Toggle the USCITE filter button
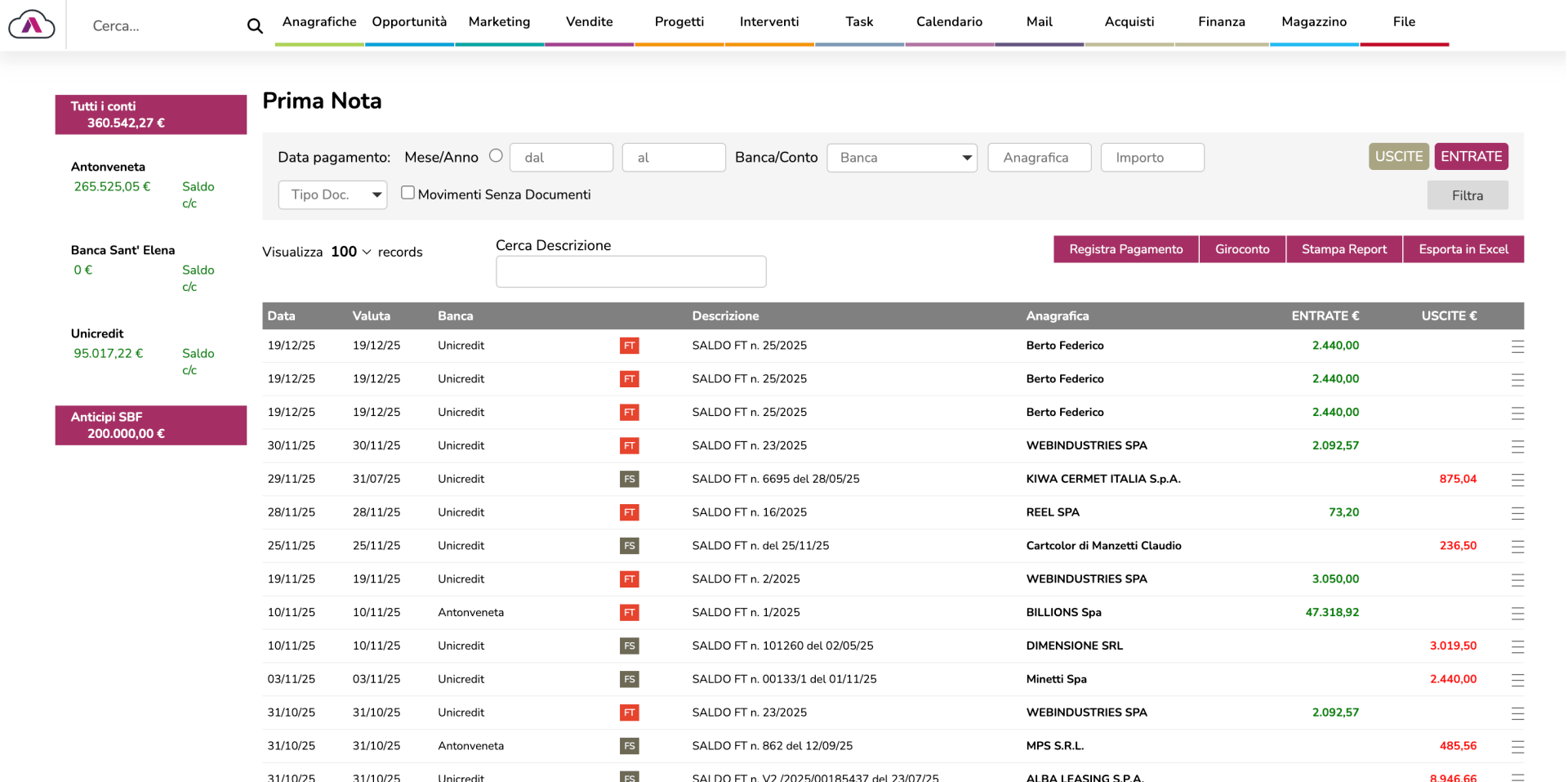Viewport: 1568px width, 782px height. 1397,156
